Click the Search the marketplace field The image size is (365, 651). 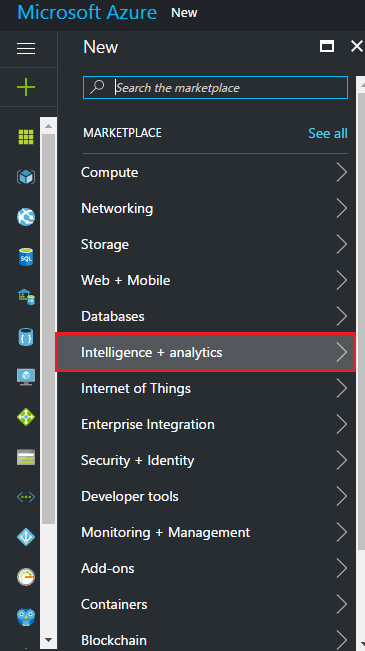[215, 88]
